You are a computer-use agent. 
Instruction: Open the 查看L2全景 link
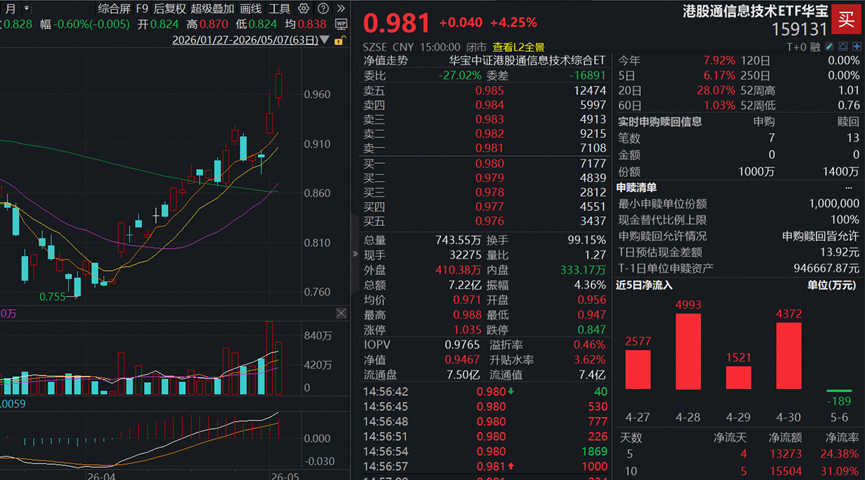pos(519,47)
